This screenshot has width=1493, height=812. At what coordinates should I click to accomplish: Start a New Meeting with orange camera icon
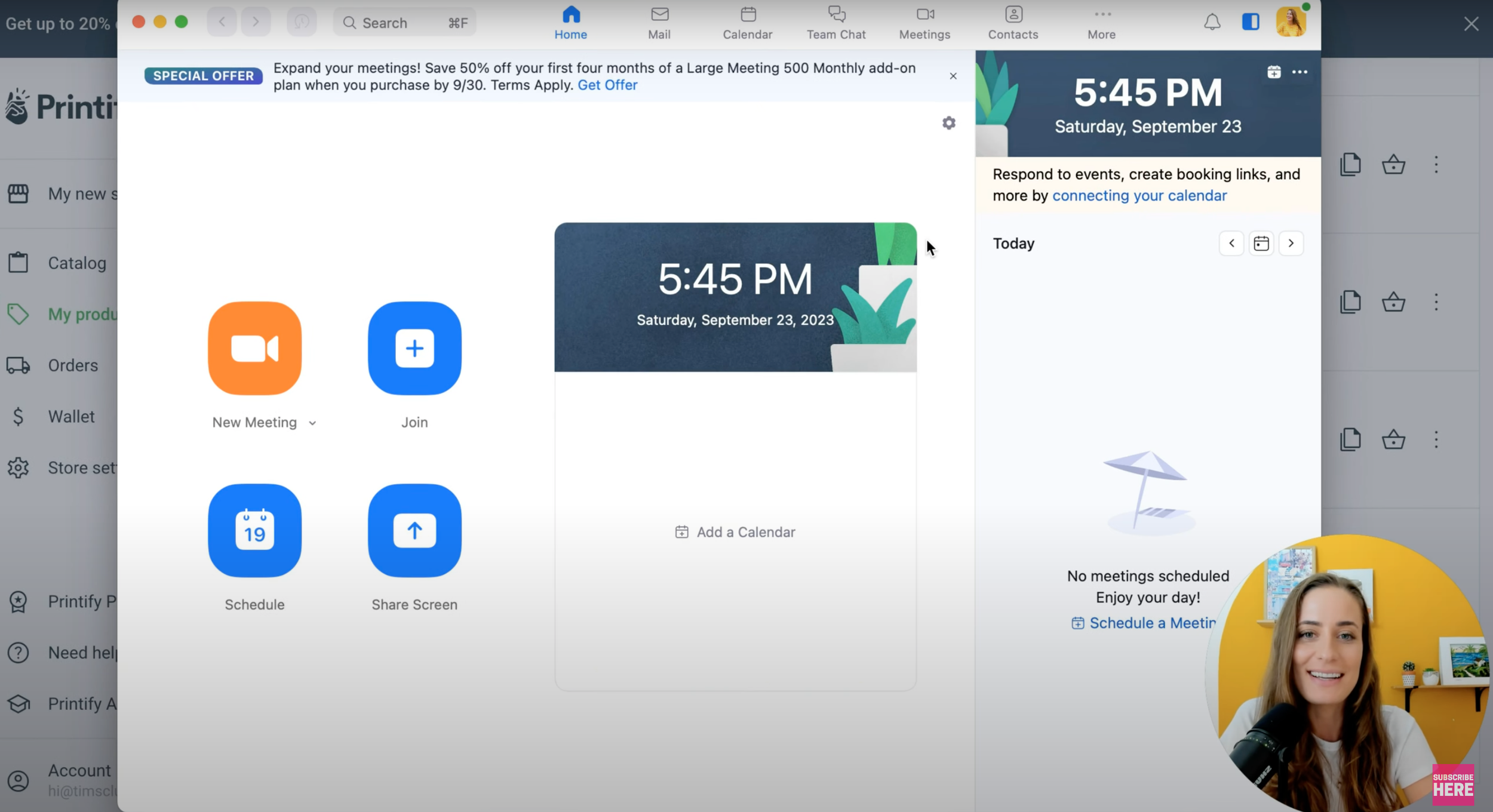(x=254, y=348)
